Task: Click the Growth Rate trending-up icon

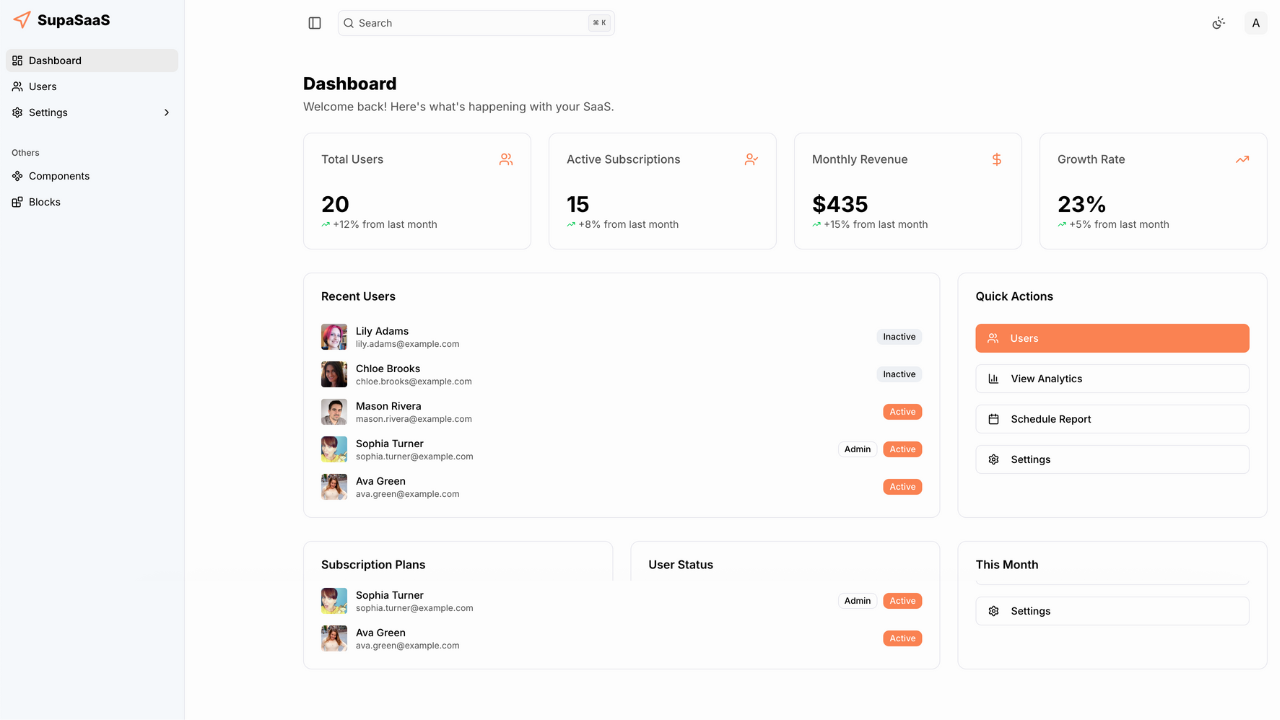Action: pos(1242,159)
